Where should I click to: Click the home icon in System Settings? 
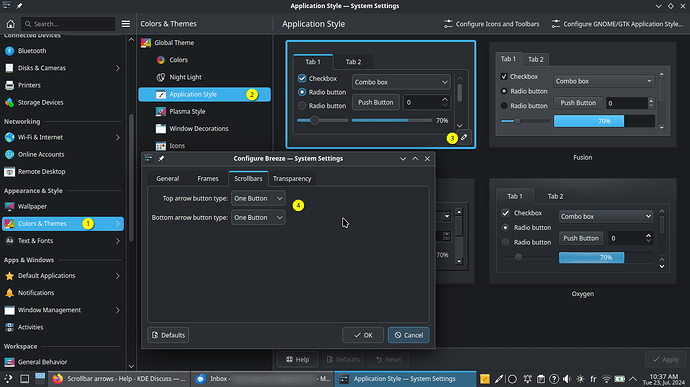[x=11, y=24]
